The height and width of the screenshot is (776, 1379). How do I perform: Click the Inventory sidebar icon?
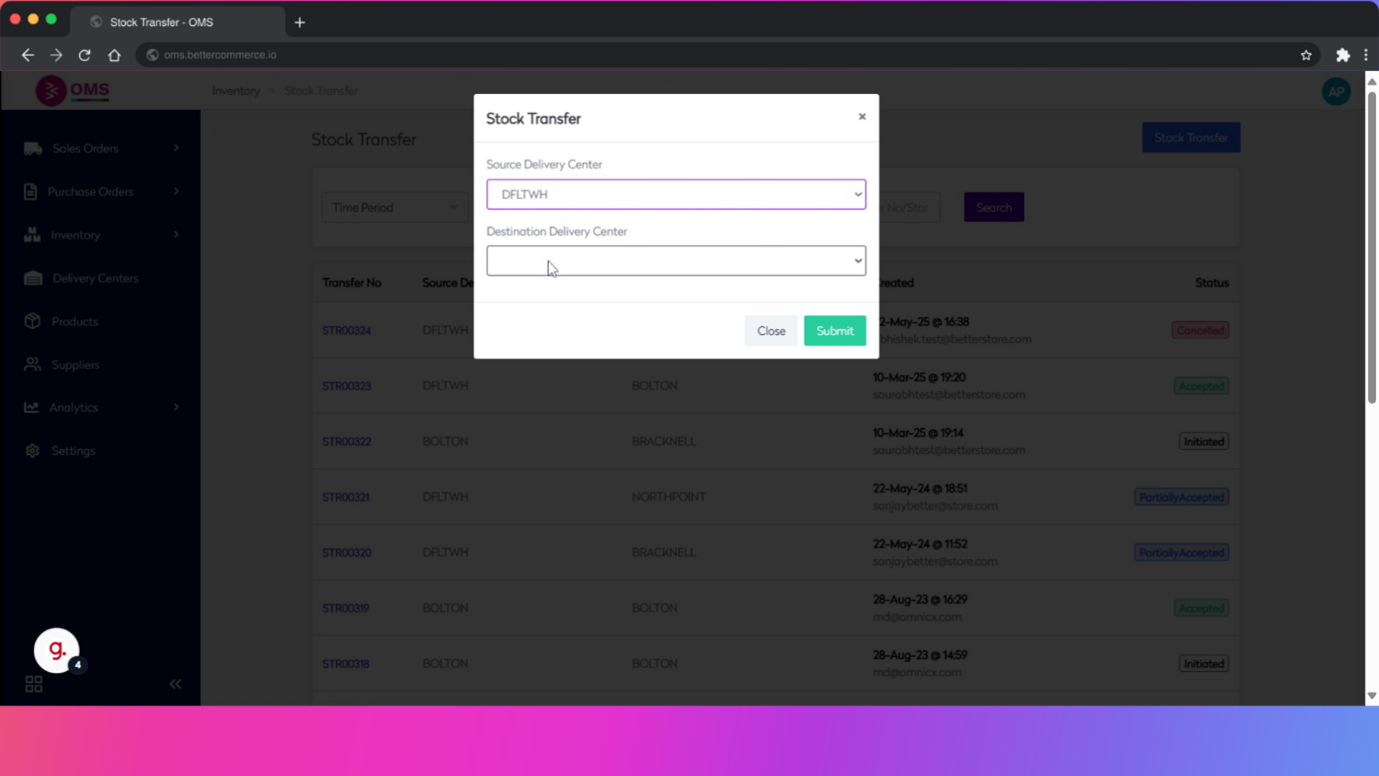(32, 235)
